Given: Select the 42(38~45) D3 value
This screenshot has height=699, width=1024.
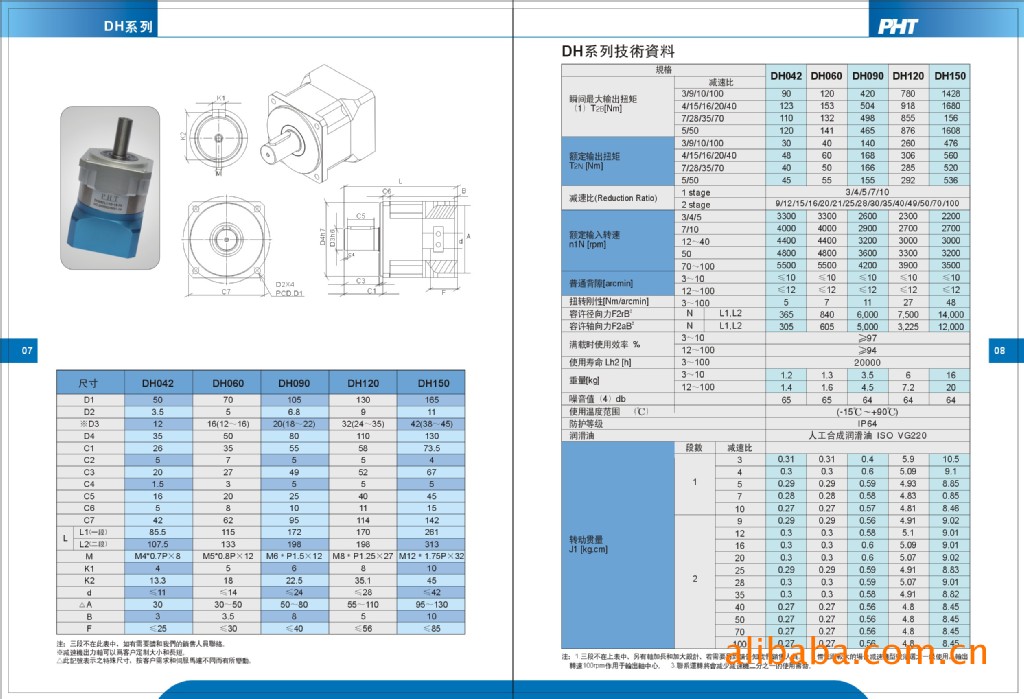Looking at the screenshot, I should 431,424.
